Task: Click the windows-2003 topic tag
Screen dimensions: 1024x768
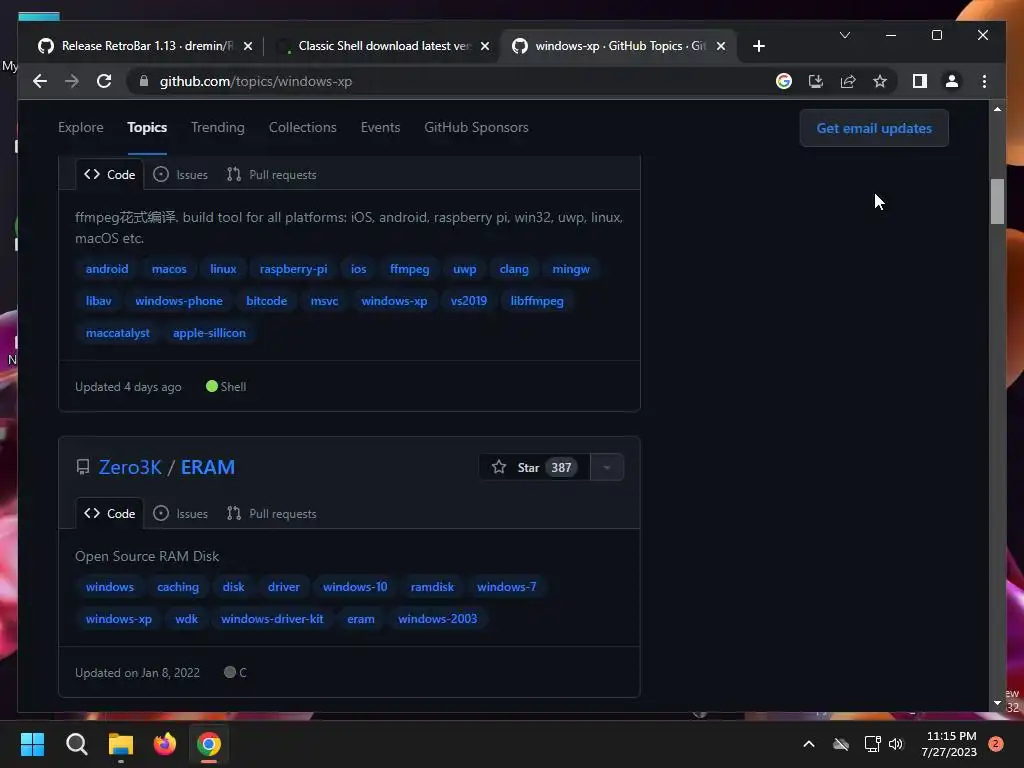Action: pyautogui.click(x=438, y=619)
